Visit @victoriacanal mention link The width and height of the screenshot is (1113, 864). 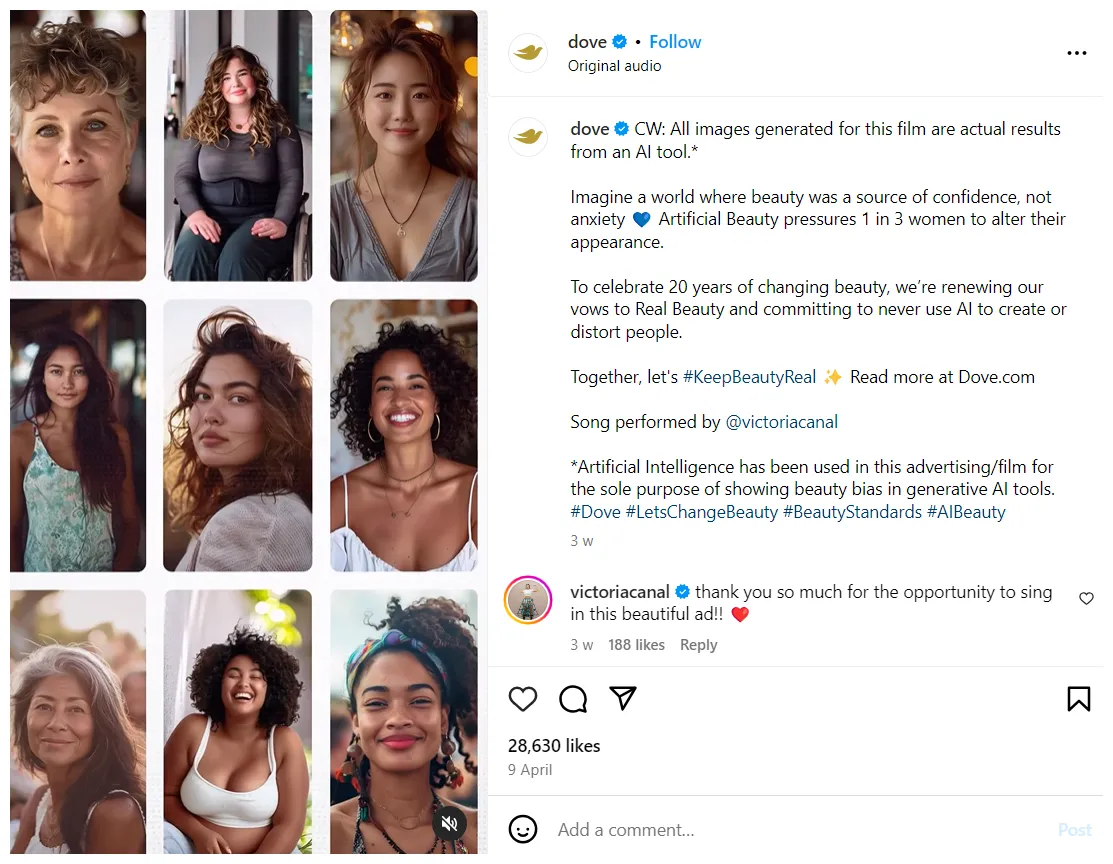point(781,422)
